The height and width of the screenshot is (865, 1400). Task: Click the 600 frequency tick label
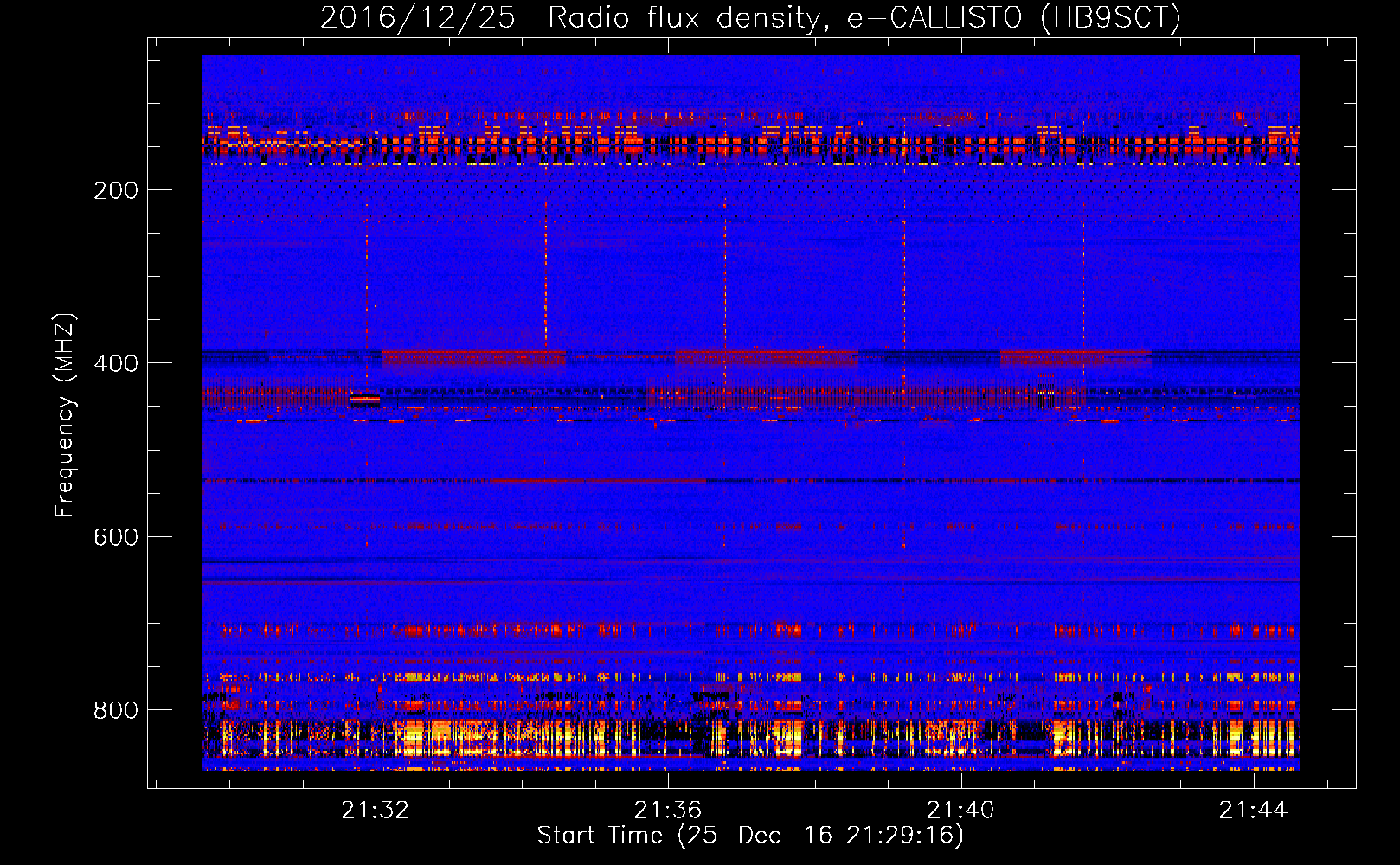[x=115, y=537]
